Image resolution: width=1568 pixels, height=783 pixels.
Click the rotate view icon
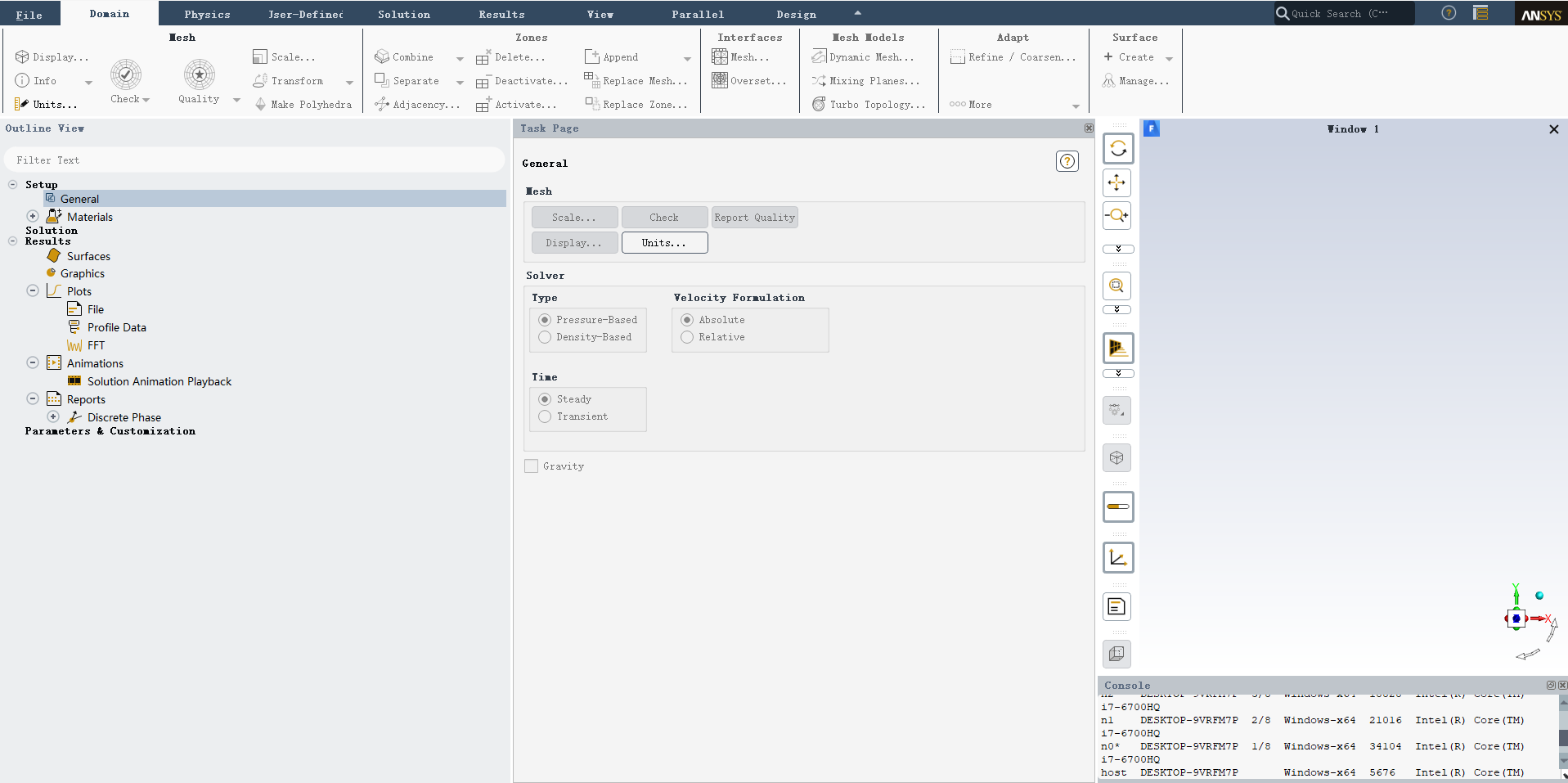[1117, 149]
